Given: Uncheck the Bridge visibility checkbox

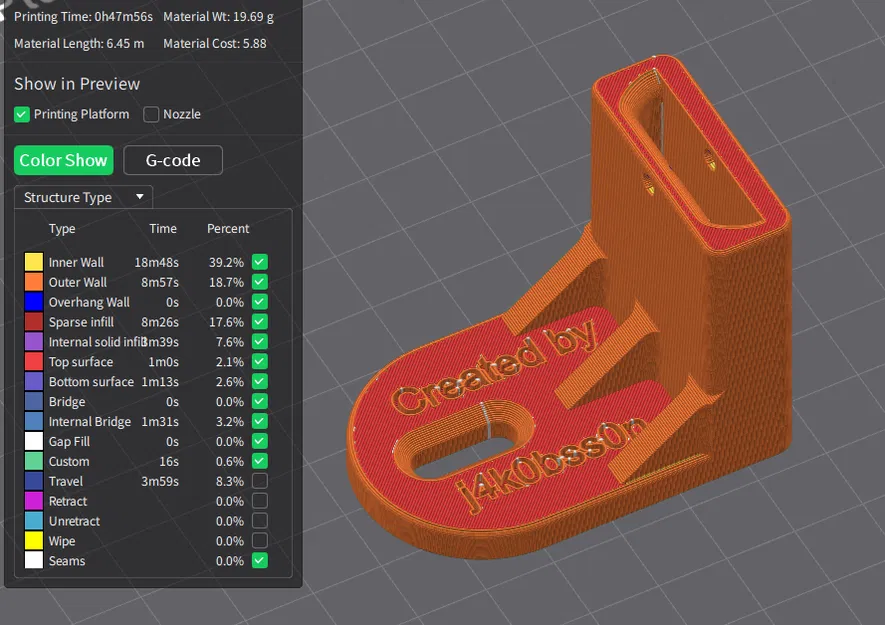Looking at the screenshot, I should click(260, 401).
